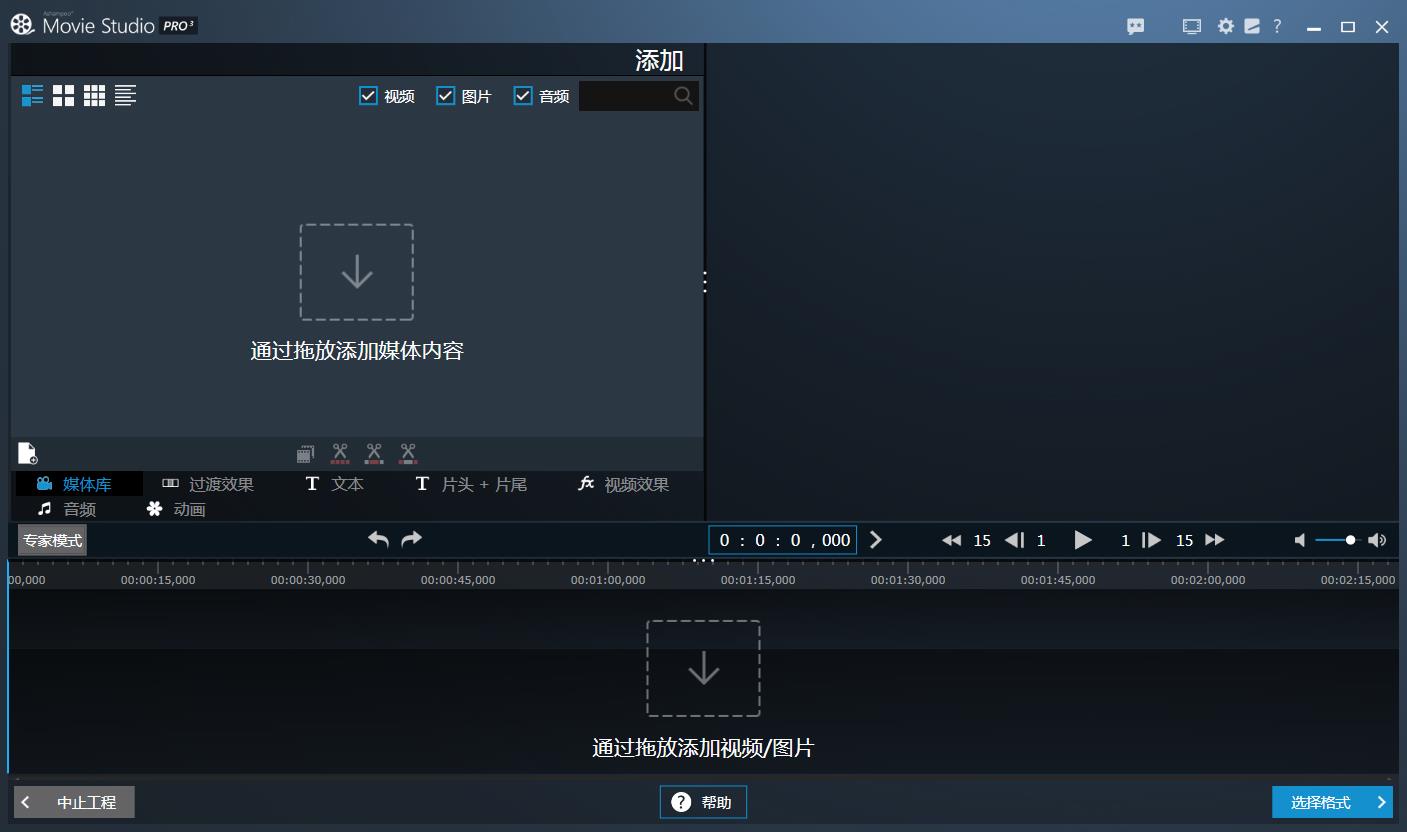Screen dimensions: 1407x832
Task: Switch media view to large thumbnail grid
Action: click(x=63, y=95)
